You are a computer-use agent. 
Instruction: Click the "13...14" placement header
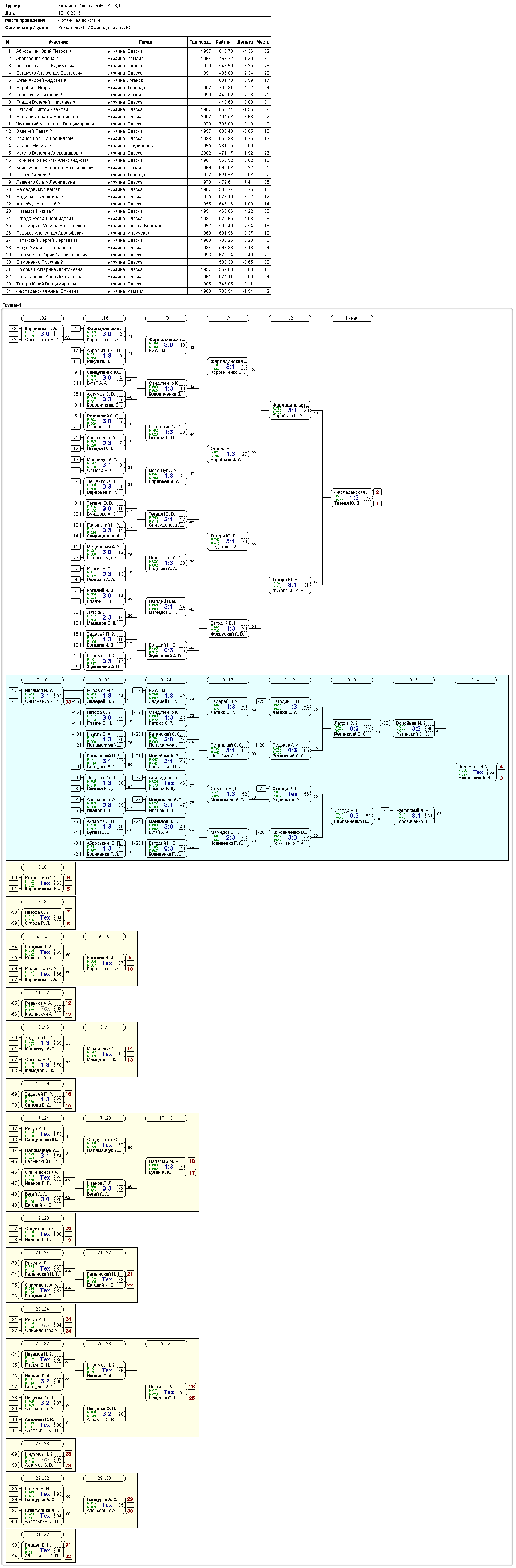click(104, 1028)
